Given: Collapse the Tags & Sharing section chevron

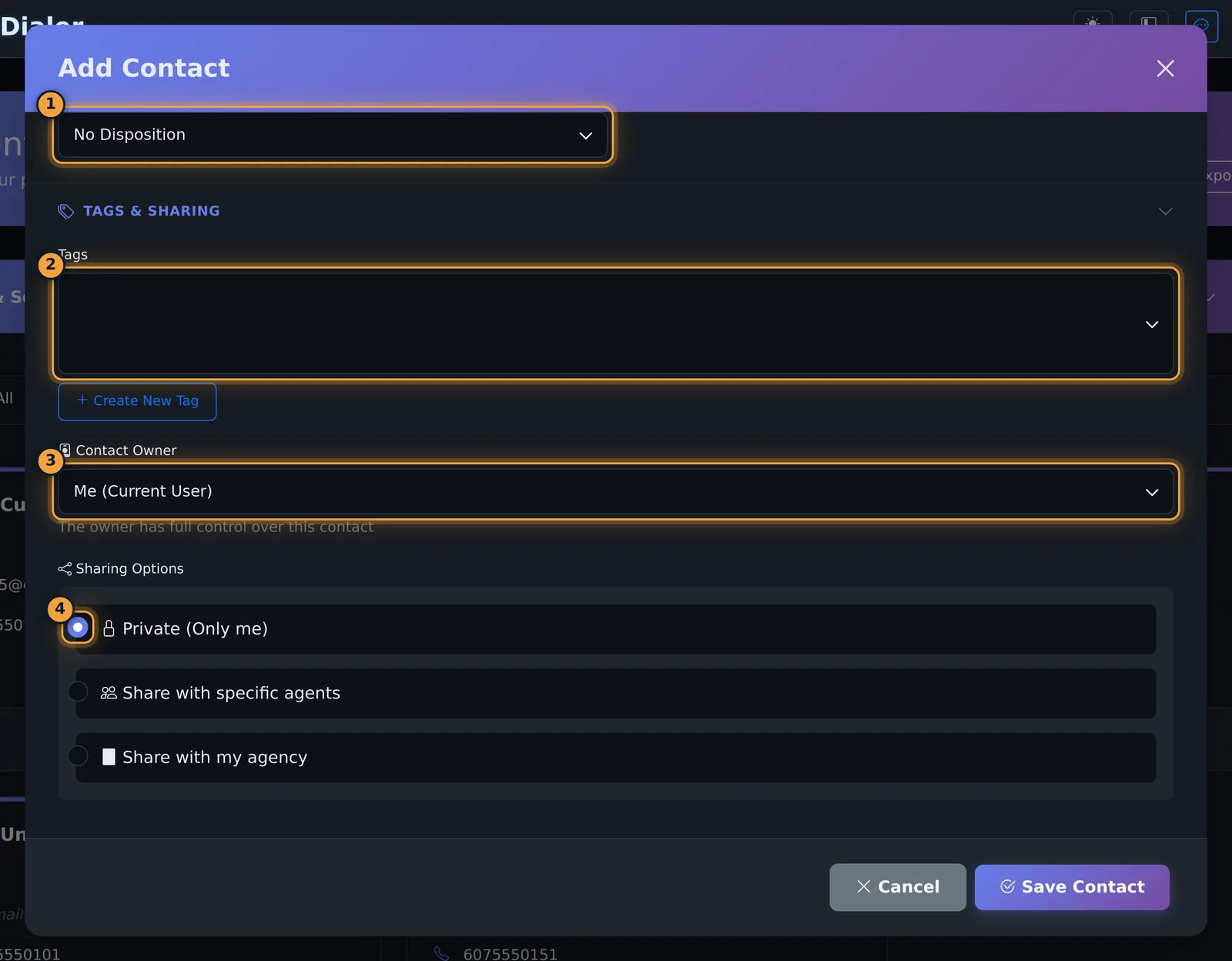Looking at the screenshot, I should click(x=1165, y=211).
